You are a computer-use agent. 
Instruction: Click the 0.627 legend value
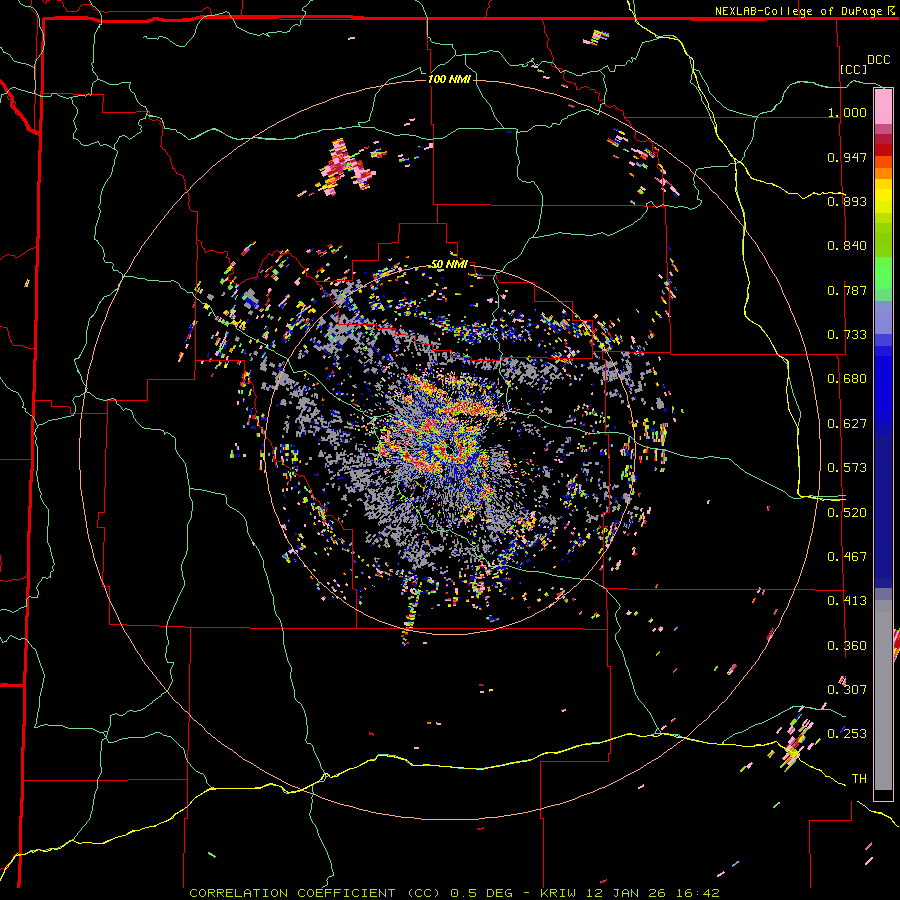tap(847, 424)
